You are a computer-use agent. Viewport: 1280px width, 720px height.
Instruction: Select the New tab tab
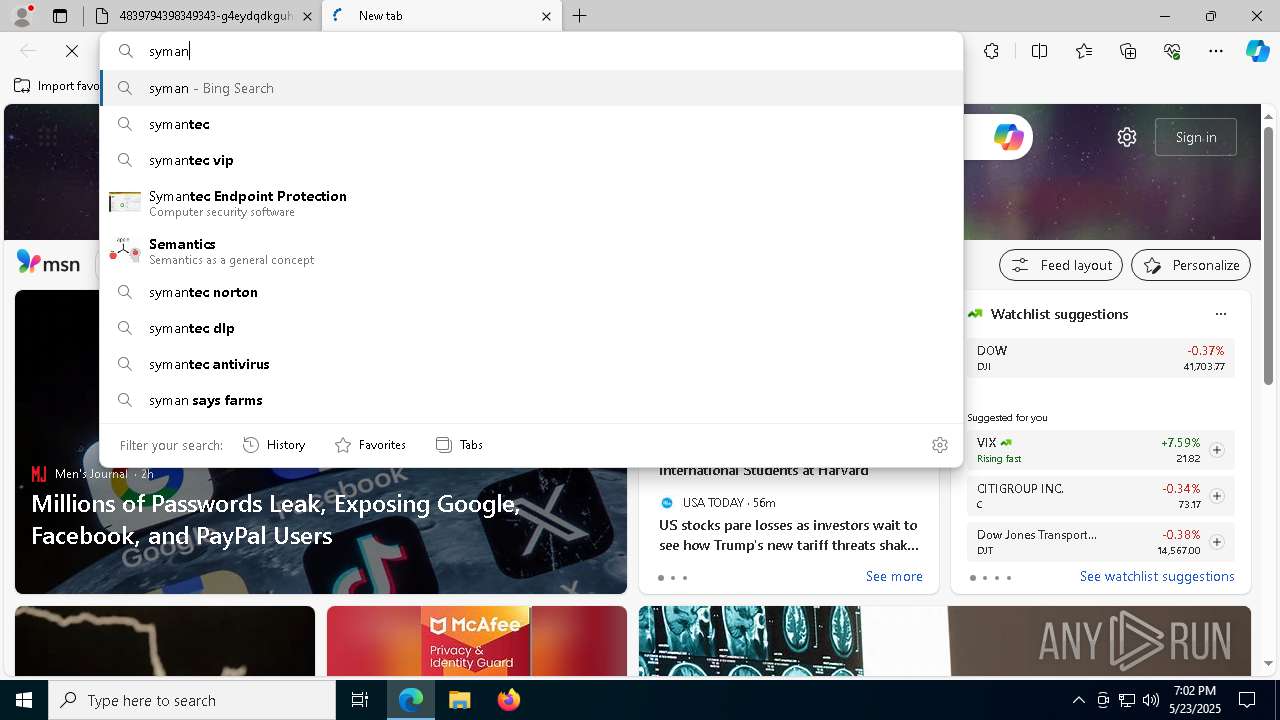click(x=442, y=16)
